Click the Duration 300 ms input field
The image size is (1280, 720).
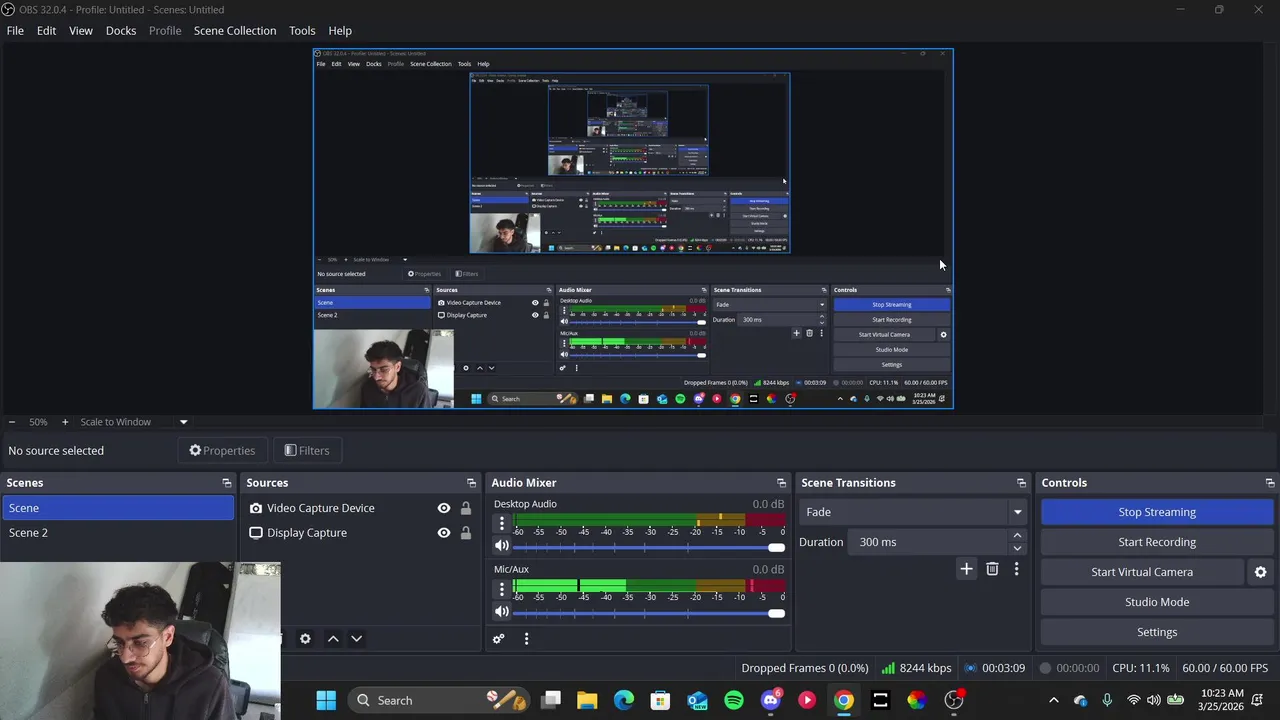click(x=930, y=542)
